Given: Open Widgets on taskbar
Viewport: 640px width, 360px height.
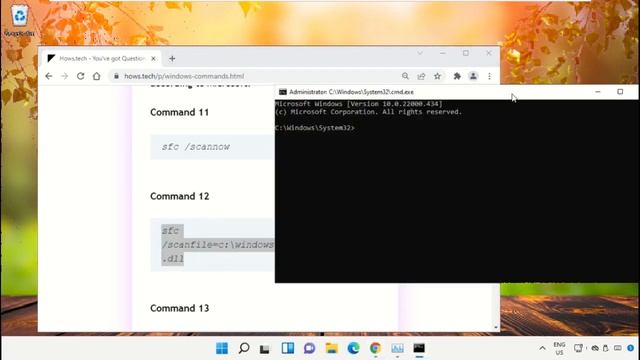Looking at the screenshot, I should 288,348.
